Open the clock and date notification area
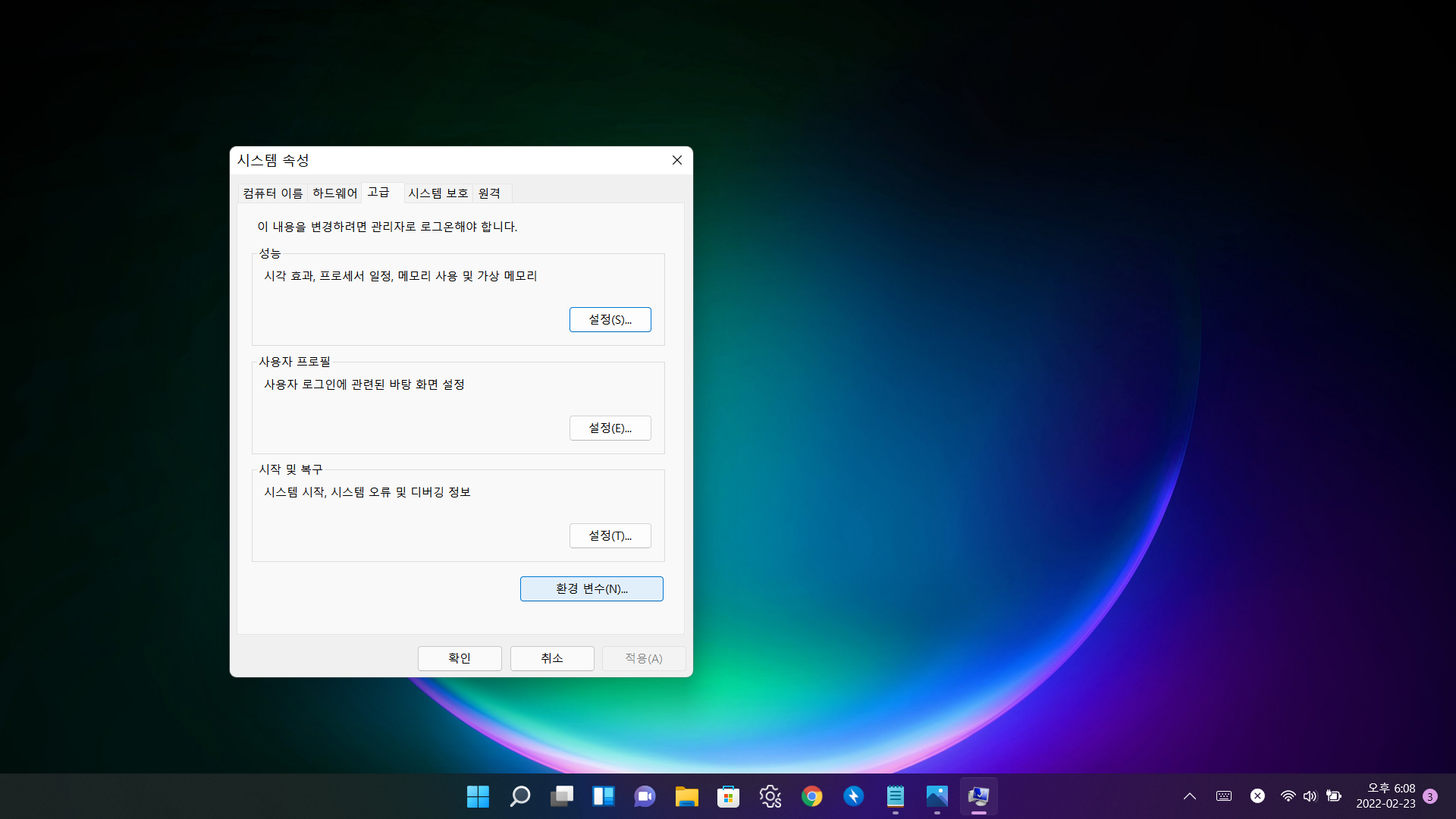Viewport: 1456px width, 819px height. point(1385,796)
